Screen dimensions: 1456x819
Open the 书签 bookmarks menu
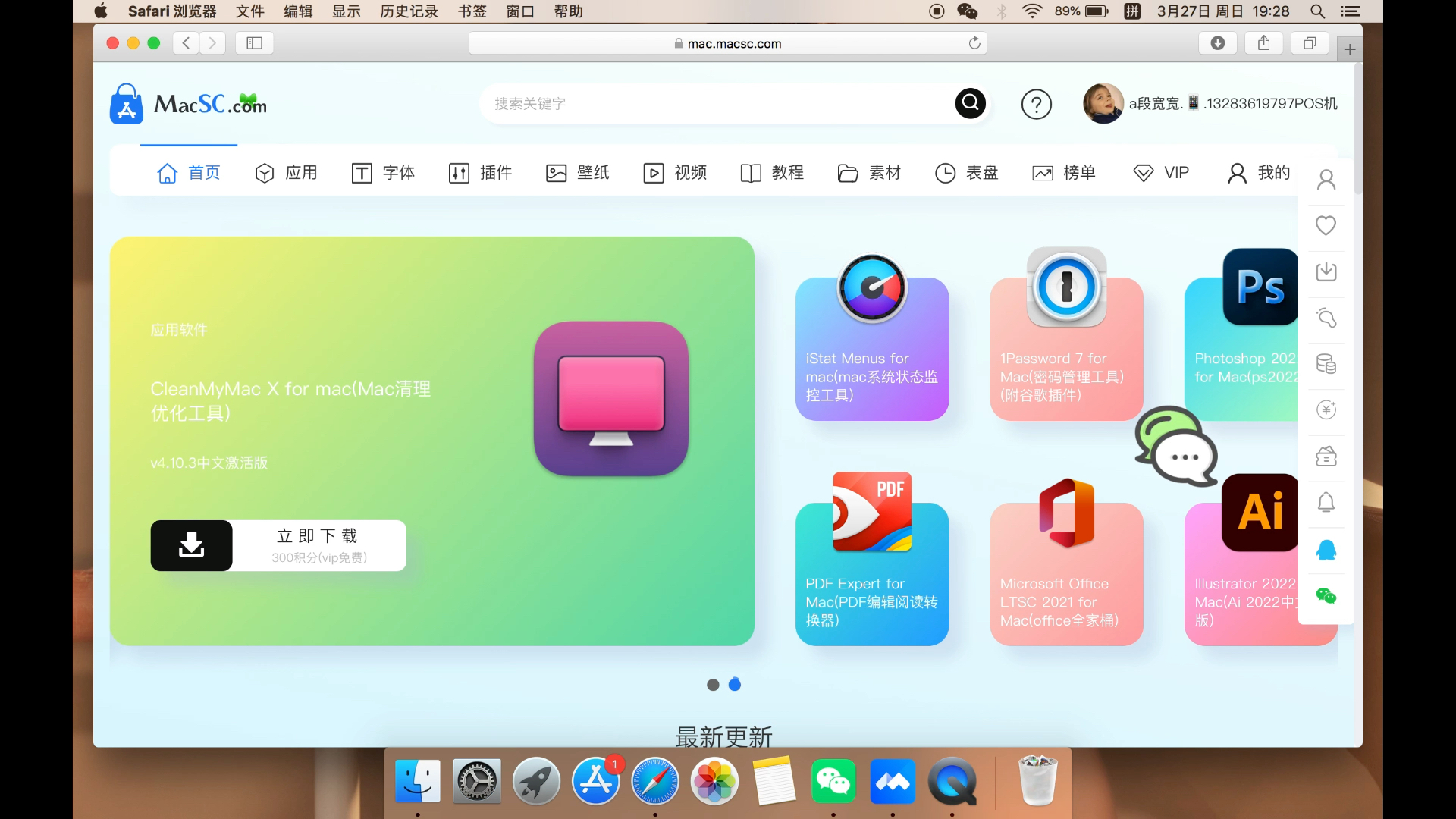coord(472,11)
